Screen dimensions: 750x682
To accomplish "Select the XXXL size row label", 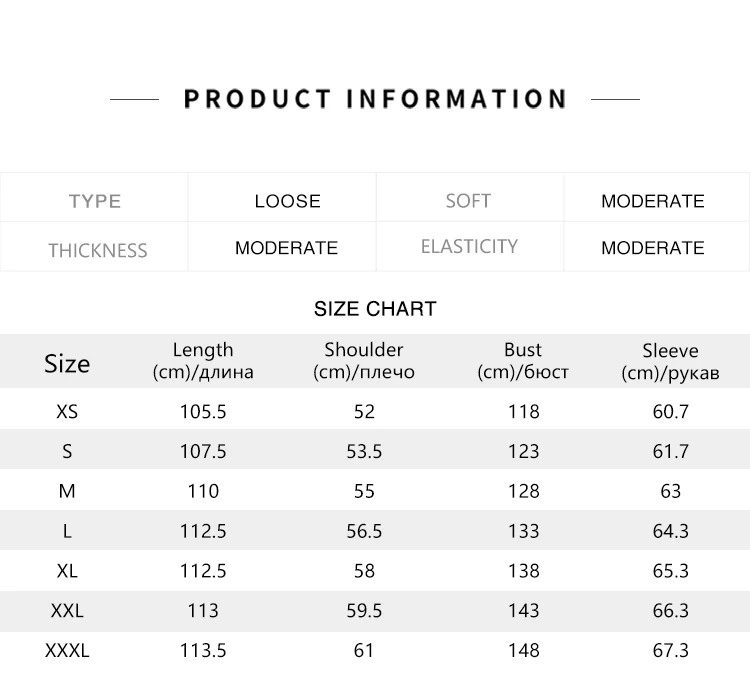I will tap(67, 650).
